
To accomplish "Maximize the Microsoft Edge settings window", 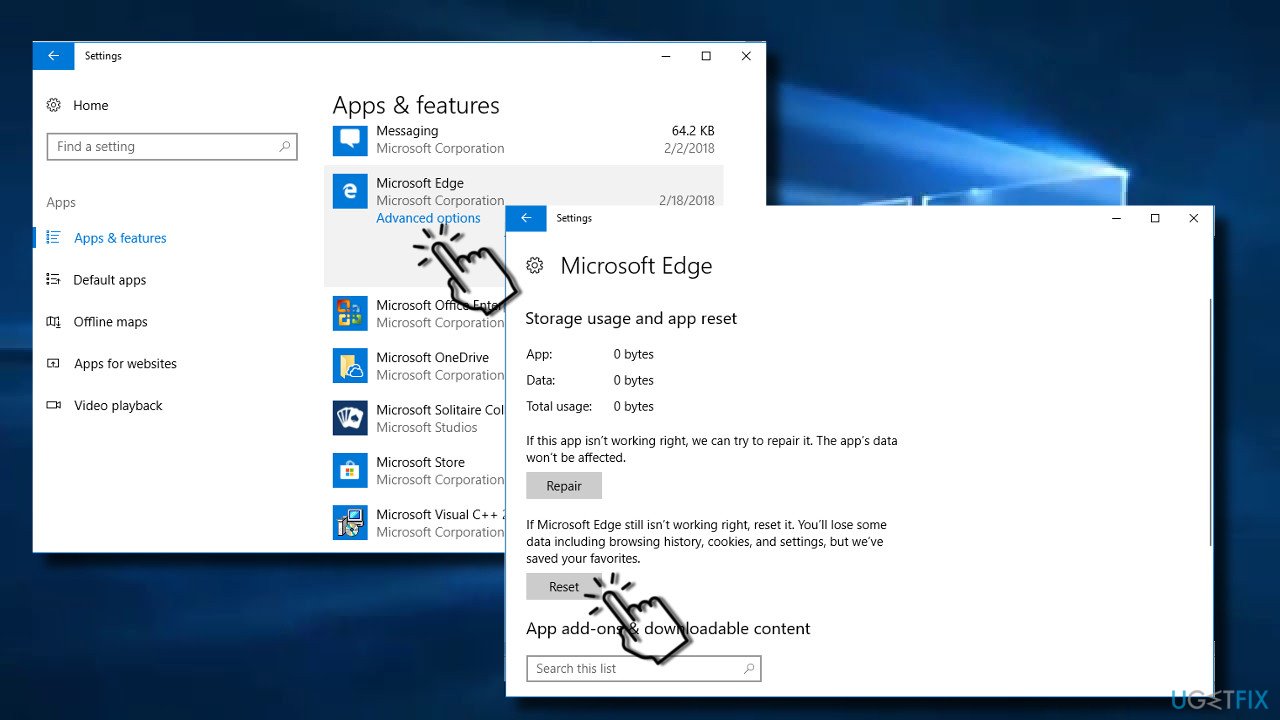I will pyautogui.click(x=1155, y=218).
